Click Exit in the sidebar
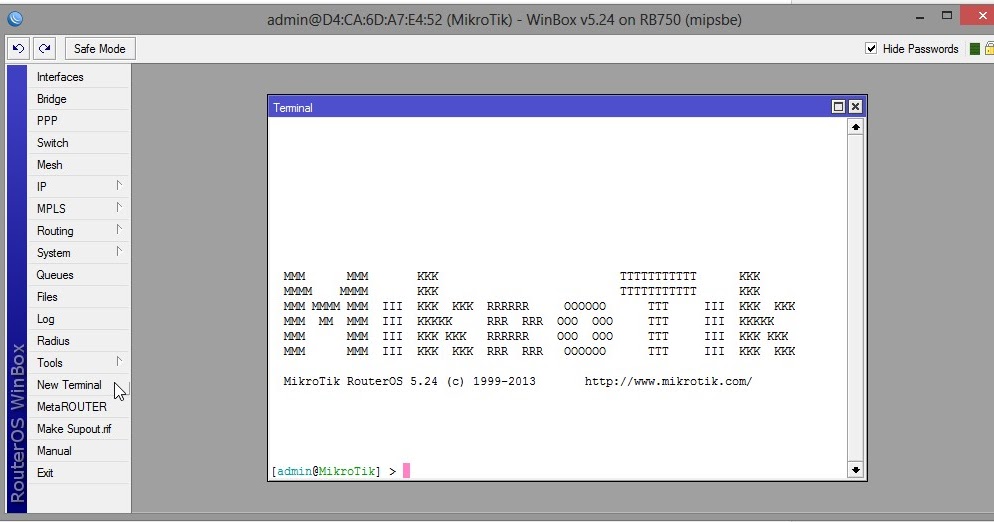 (79, 473)
